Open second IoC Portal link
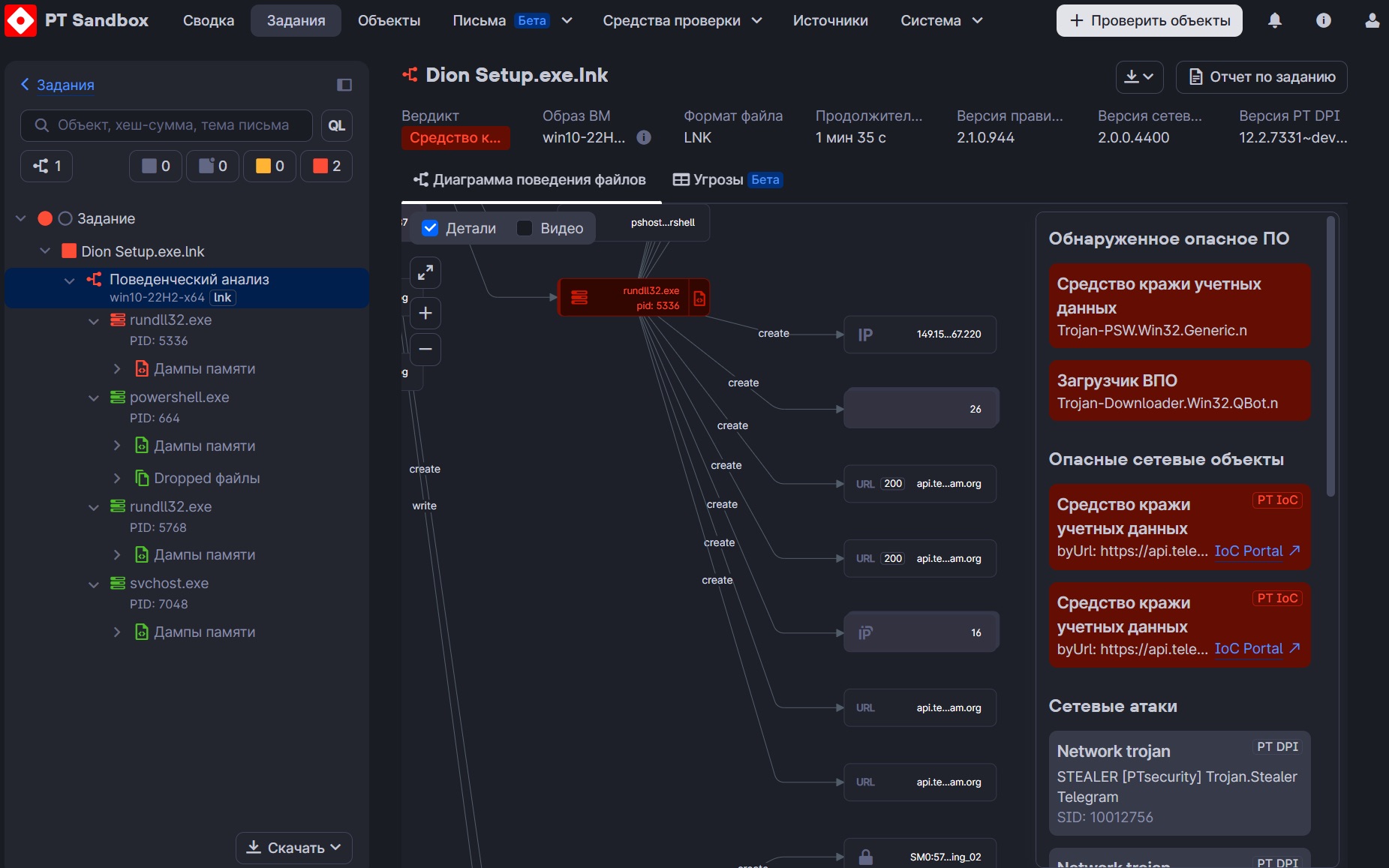This screenshot has width=1389, height=868. pos(1257,648)
